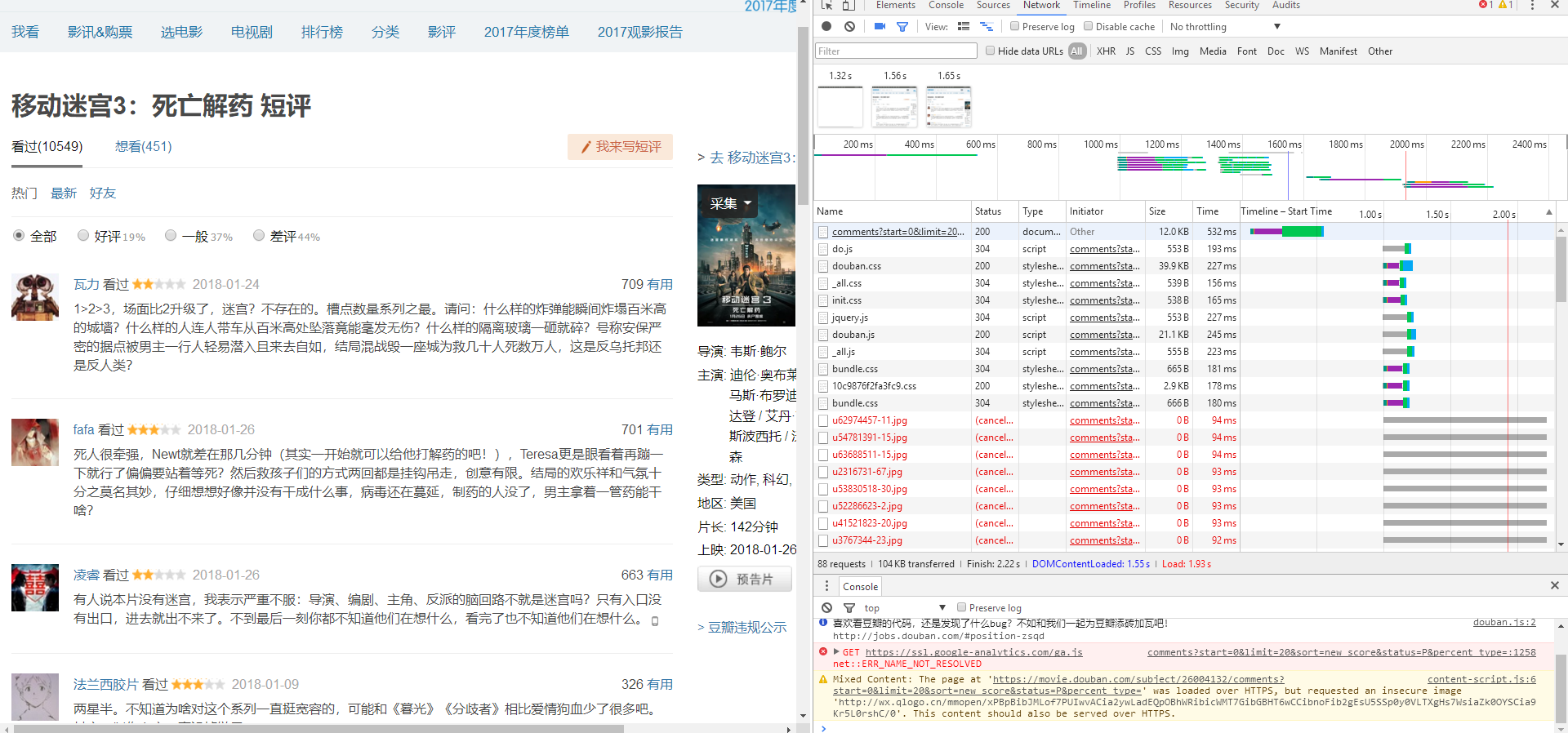Expand the GET ga.js error entry
The image size is (1568, 733).
click(x=836, y=651)
